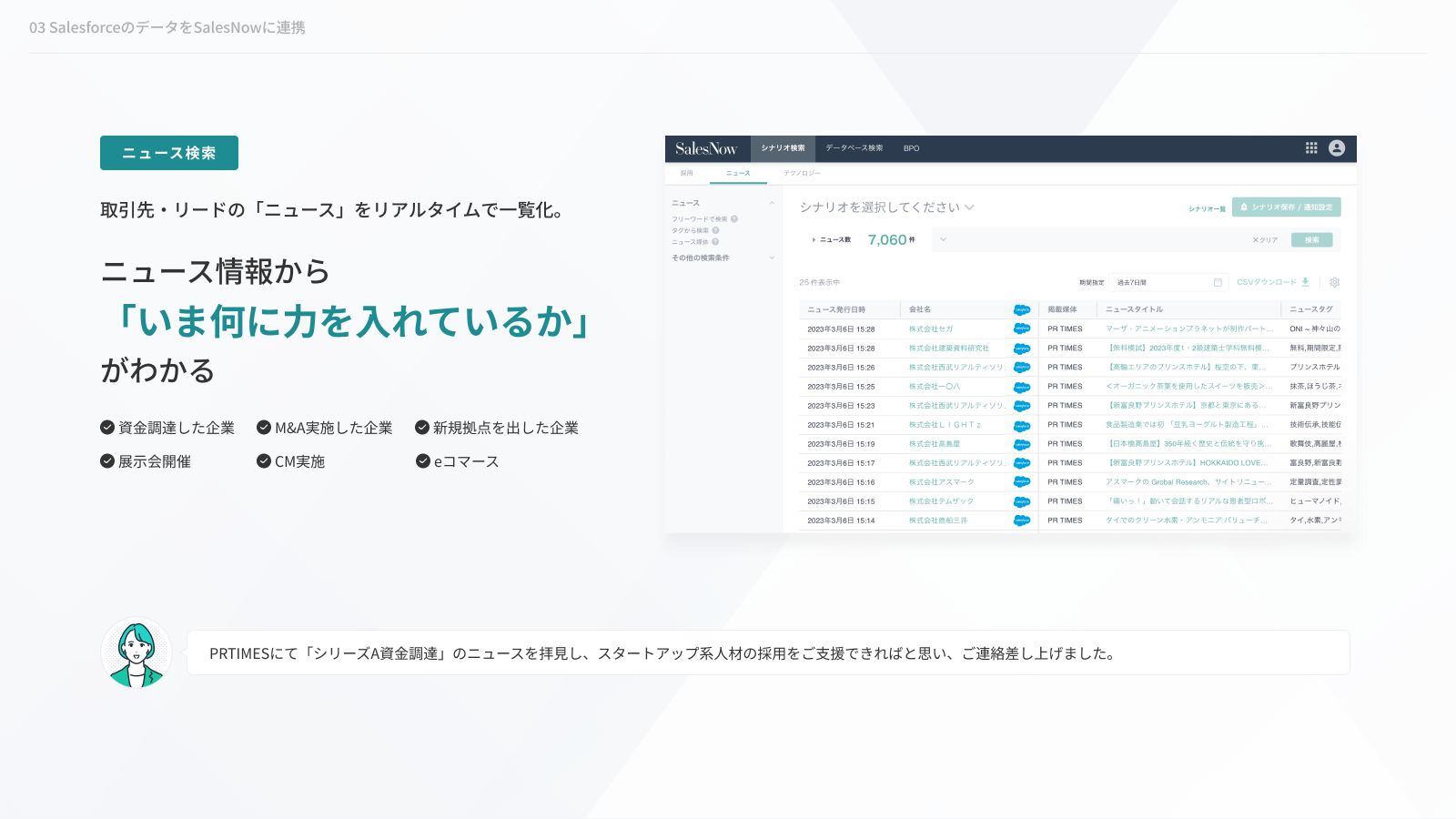1456x819 pixels.
Task: Open the テクノロジー sub-tab
Action: pyautogui.click(x=803, y=173)
